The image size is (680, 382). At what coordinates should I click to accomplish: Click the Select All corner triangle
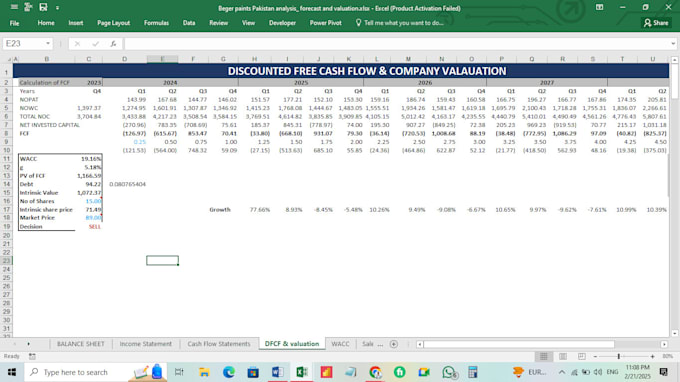click(9, 59)
